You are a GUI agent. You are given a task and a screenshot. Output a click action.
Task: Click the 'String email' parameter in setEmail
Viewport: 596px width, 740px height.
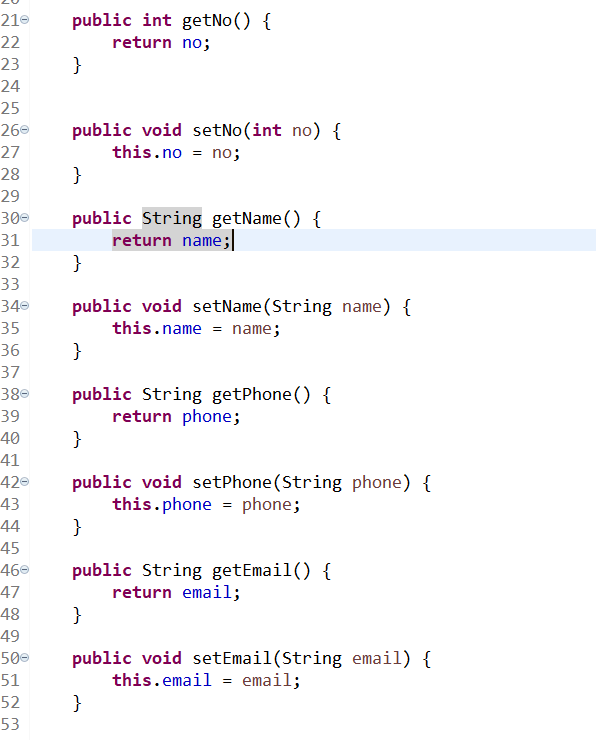pyautogui.click(x=342, y=659)
